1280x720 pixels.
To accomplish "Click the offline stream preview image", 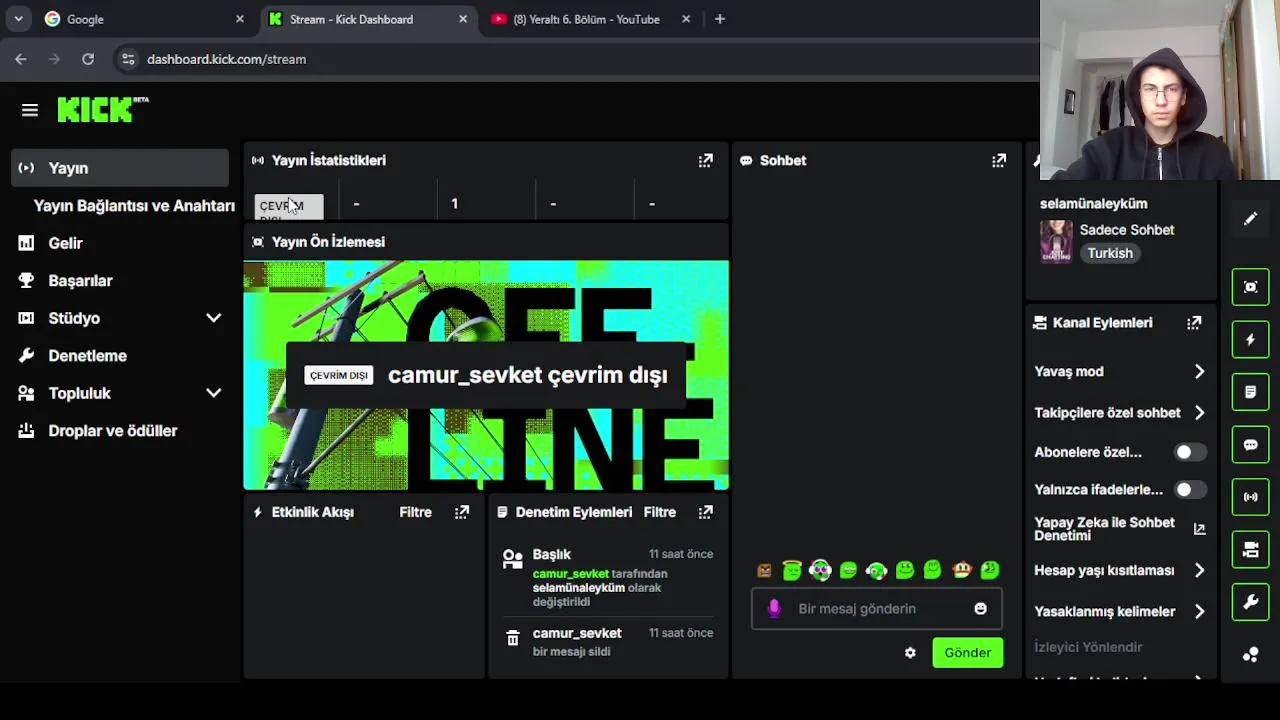I will click(486, 375).
